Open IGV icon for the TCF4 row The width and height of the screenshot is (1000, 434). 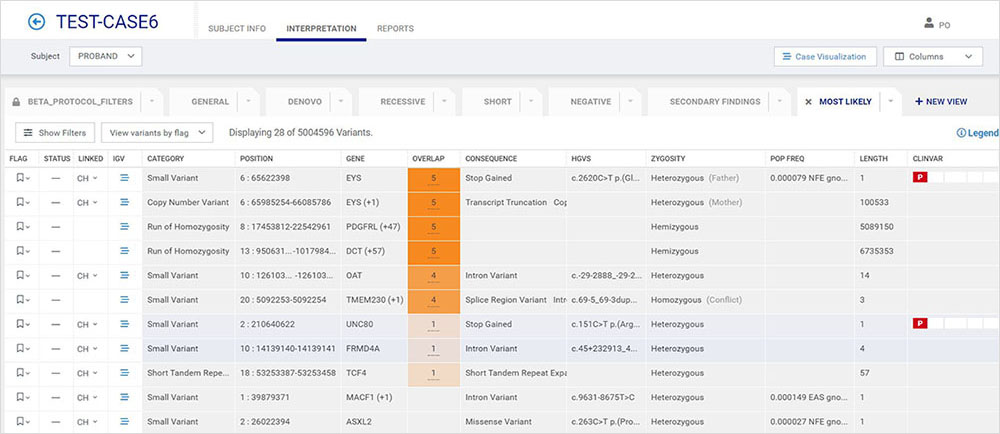[x=125, y=373]
